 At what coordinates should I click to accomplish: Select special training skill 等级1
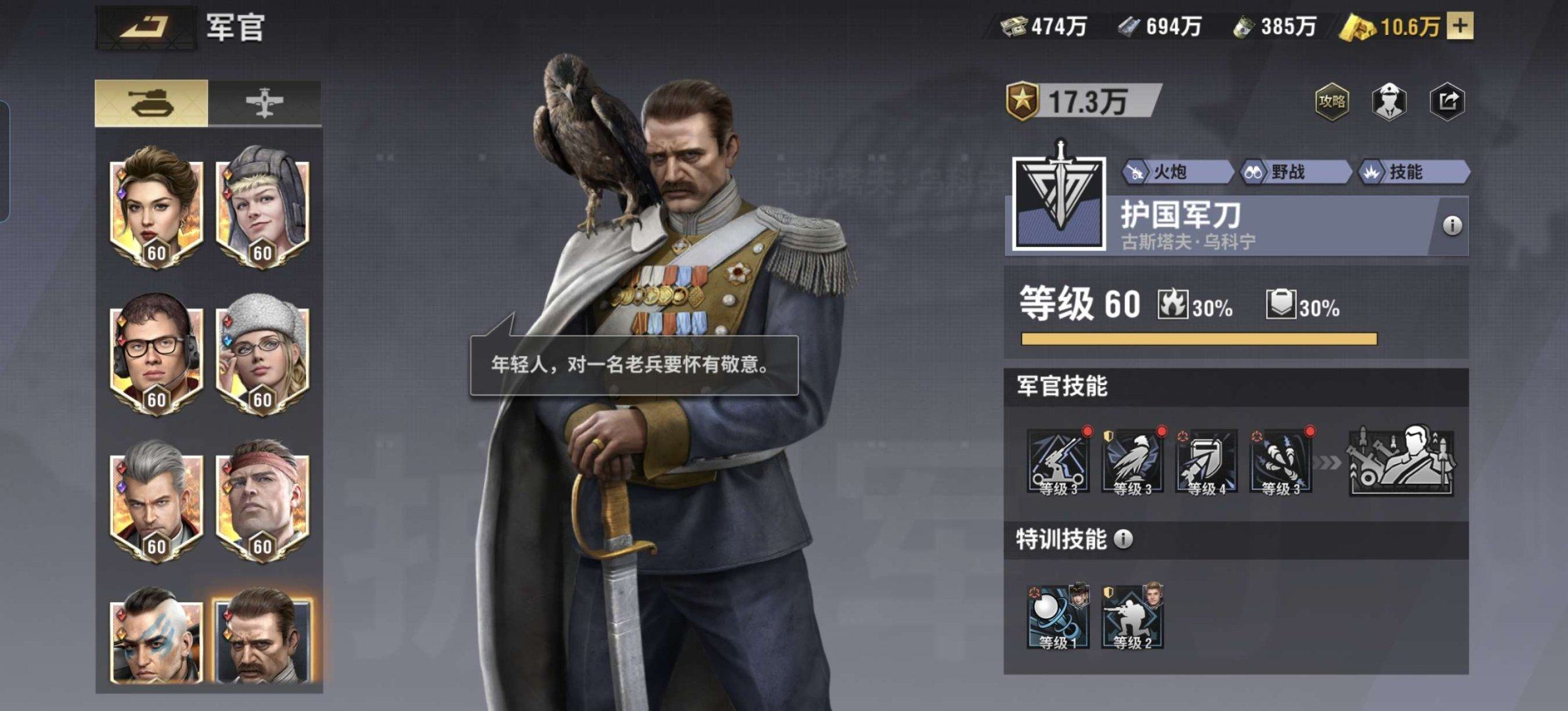pyautogui.click(x=1058, y=616)
